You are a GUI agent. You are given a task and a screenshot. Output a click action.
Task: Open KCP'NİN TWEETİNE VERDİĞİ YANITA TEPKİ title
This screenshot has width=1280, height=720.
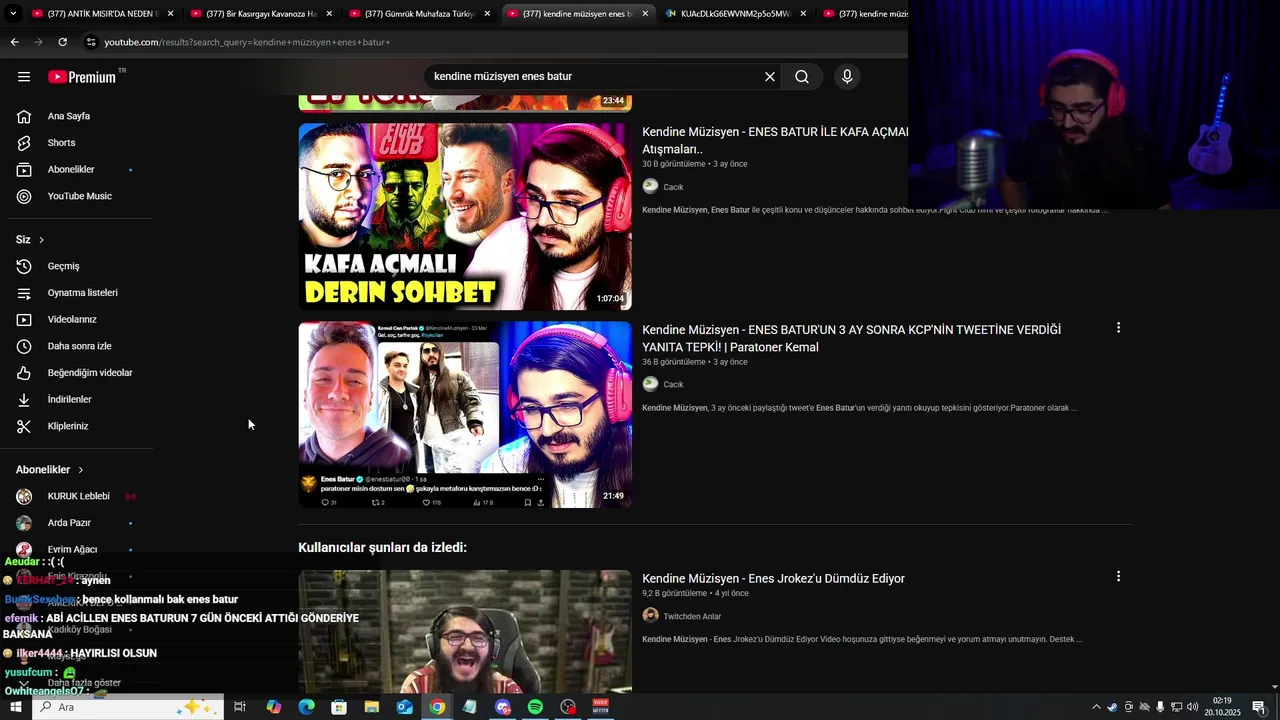tap(851, 338)
